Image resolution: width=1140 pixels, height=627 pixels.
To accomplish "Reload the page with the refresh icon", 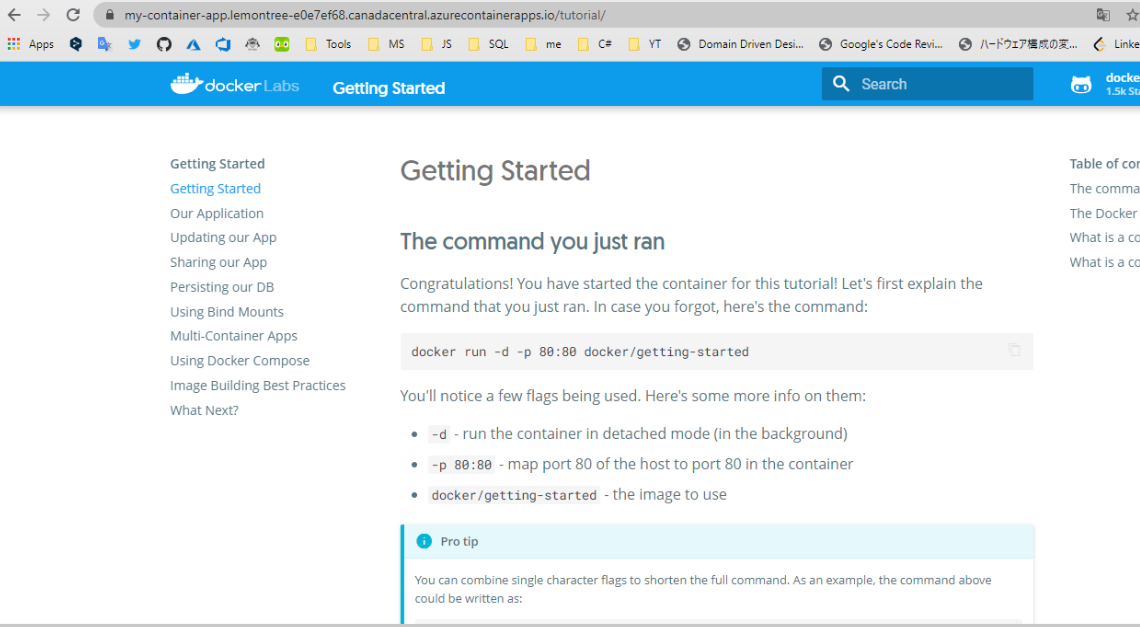I will [73, 15].
